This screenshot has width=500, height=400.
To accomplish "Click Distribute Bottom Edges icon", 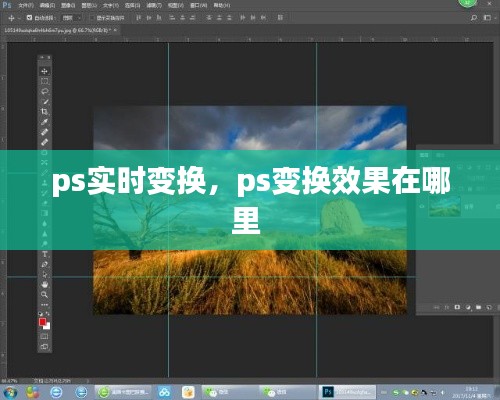I will click(229, 18).
